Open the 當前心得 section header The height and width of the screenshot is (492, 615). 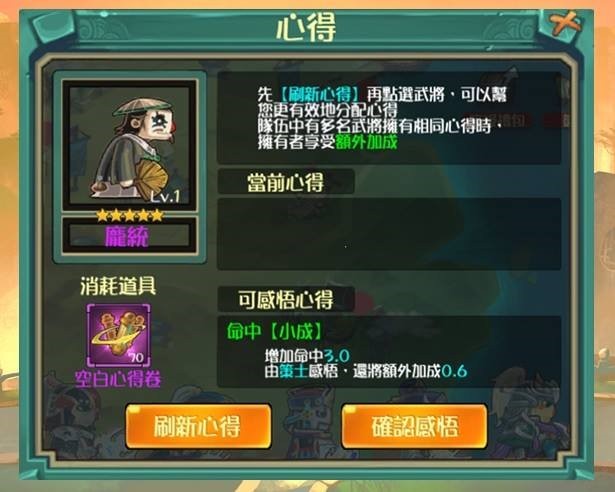pos(286,182)
